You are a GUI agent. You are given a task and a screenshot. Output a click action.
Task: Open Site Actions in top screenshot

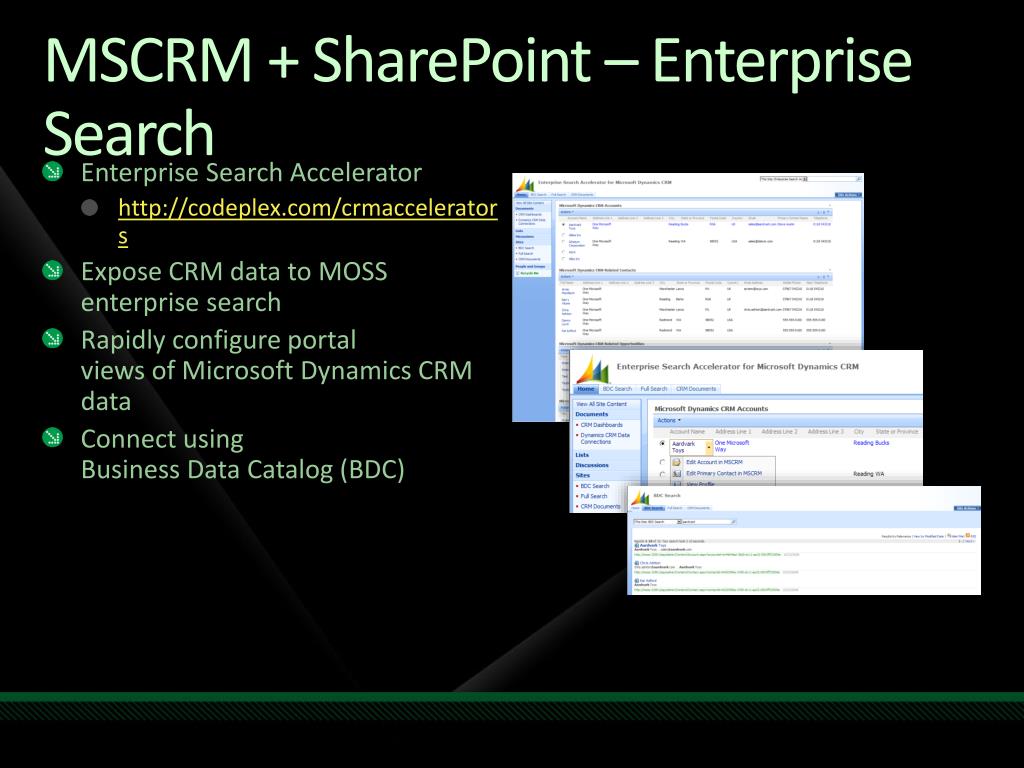(848, 195)
